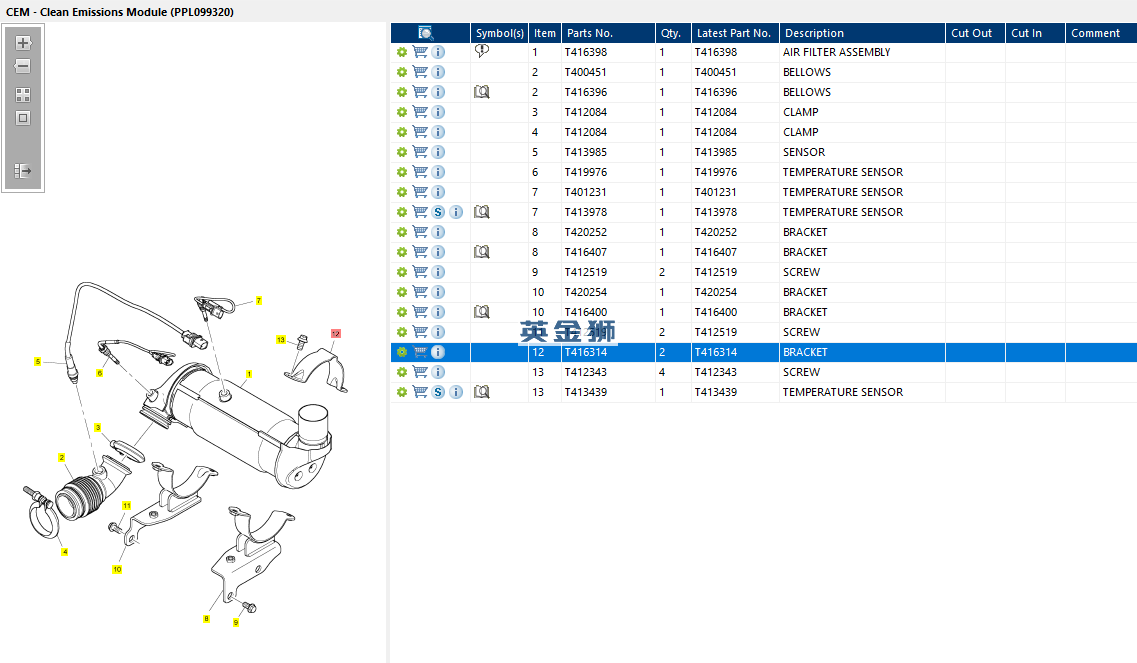Click the panel export arrow icon
The image size is (1137, 663).
[23, 171]
